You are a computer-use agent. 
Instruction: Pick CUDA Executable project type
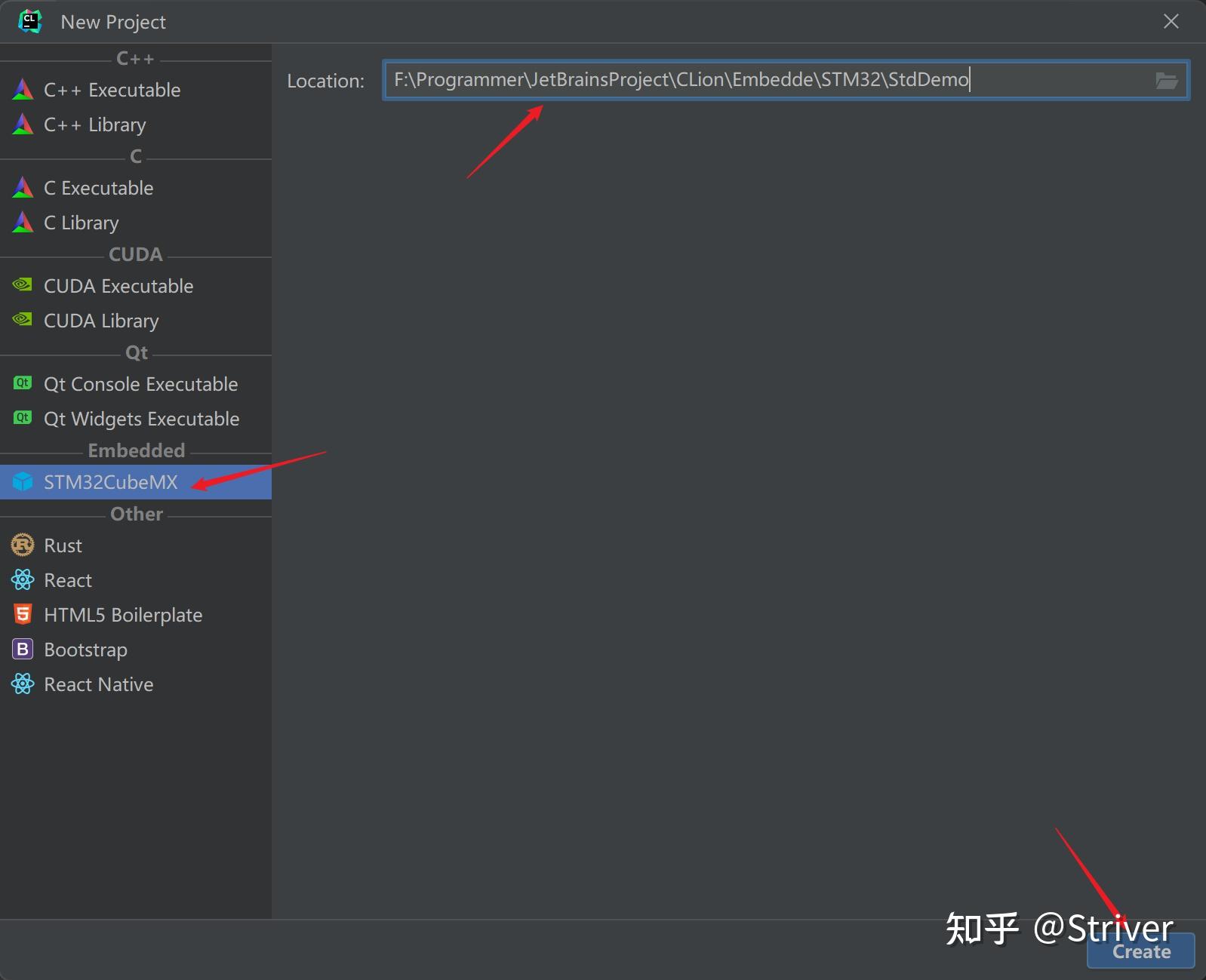coord(136,286)
